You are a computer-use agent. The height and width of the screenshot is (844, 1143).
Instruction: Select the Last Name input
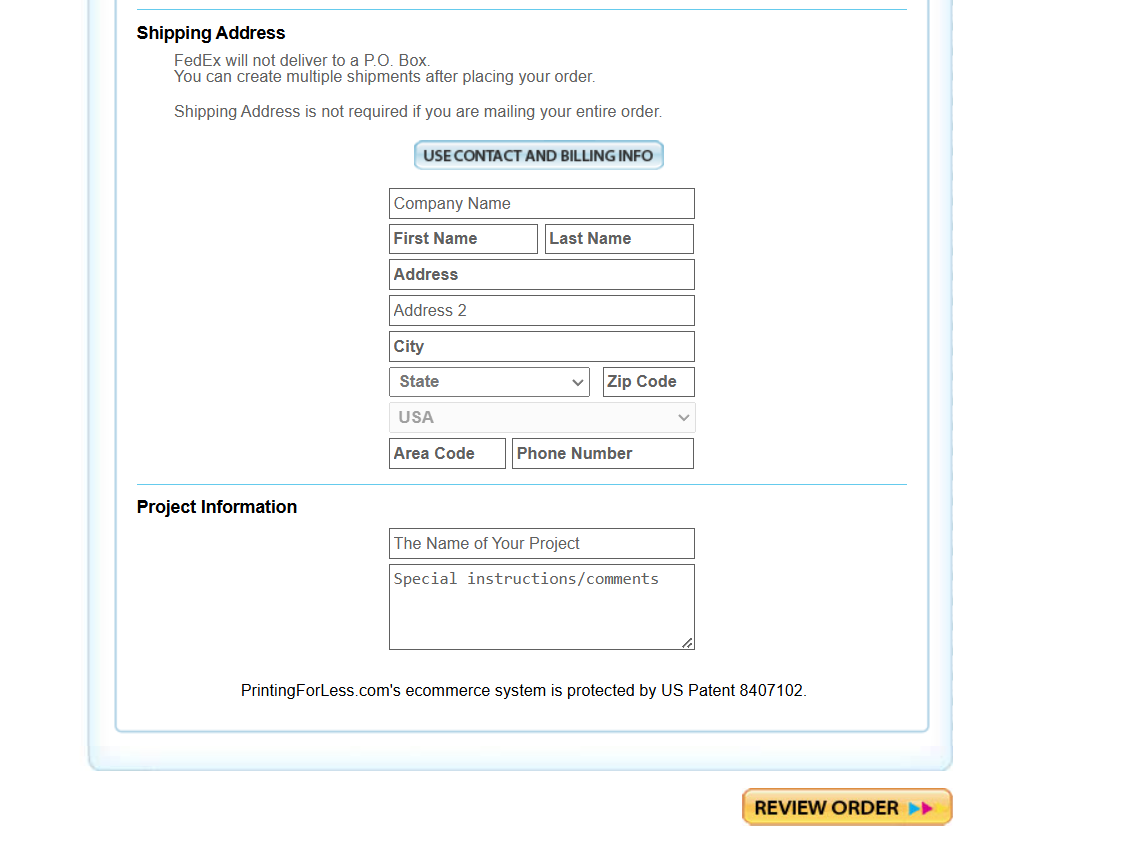pyautogui.click(x=619, y=239)
